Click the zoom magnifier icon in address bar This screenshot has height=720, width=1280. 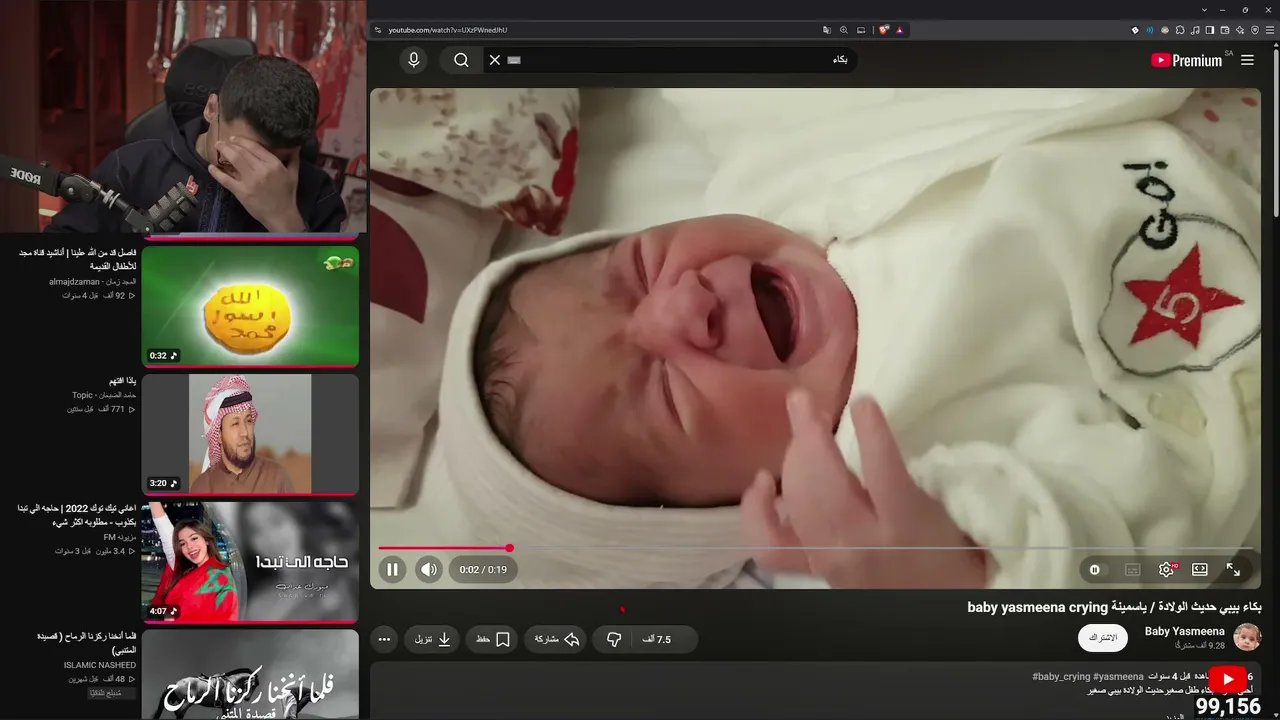click(x=844, y=30)
